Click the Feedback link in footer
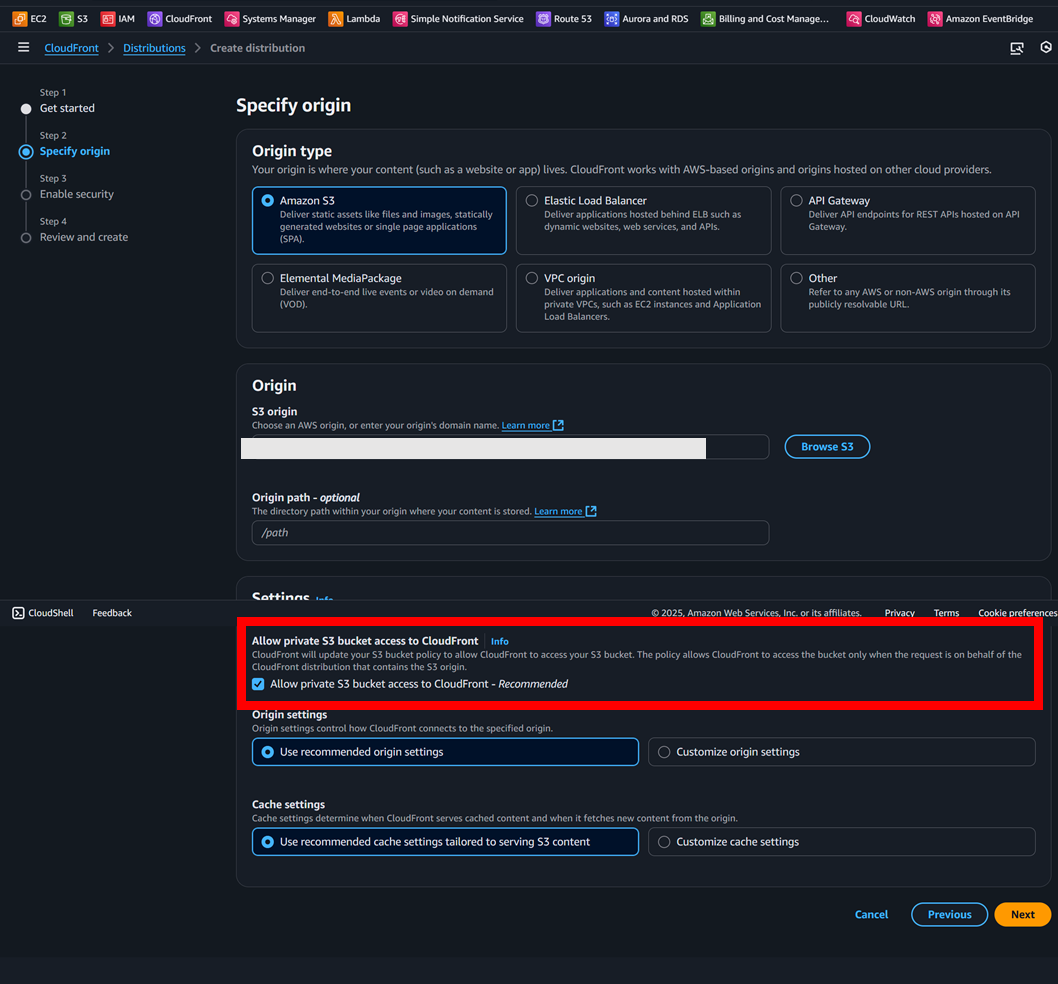This screenshot has height=984, width=1058. pos(112,613)
